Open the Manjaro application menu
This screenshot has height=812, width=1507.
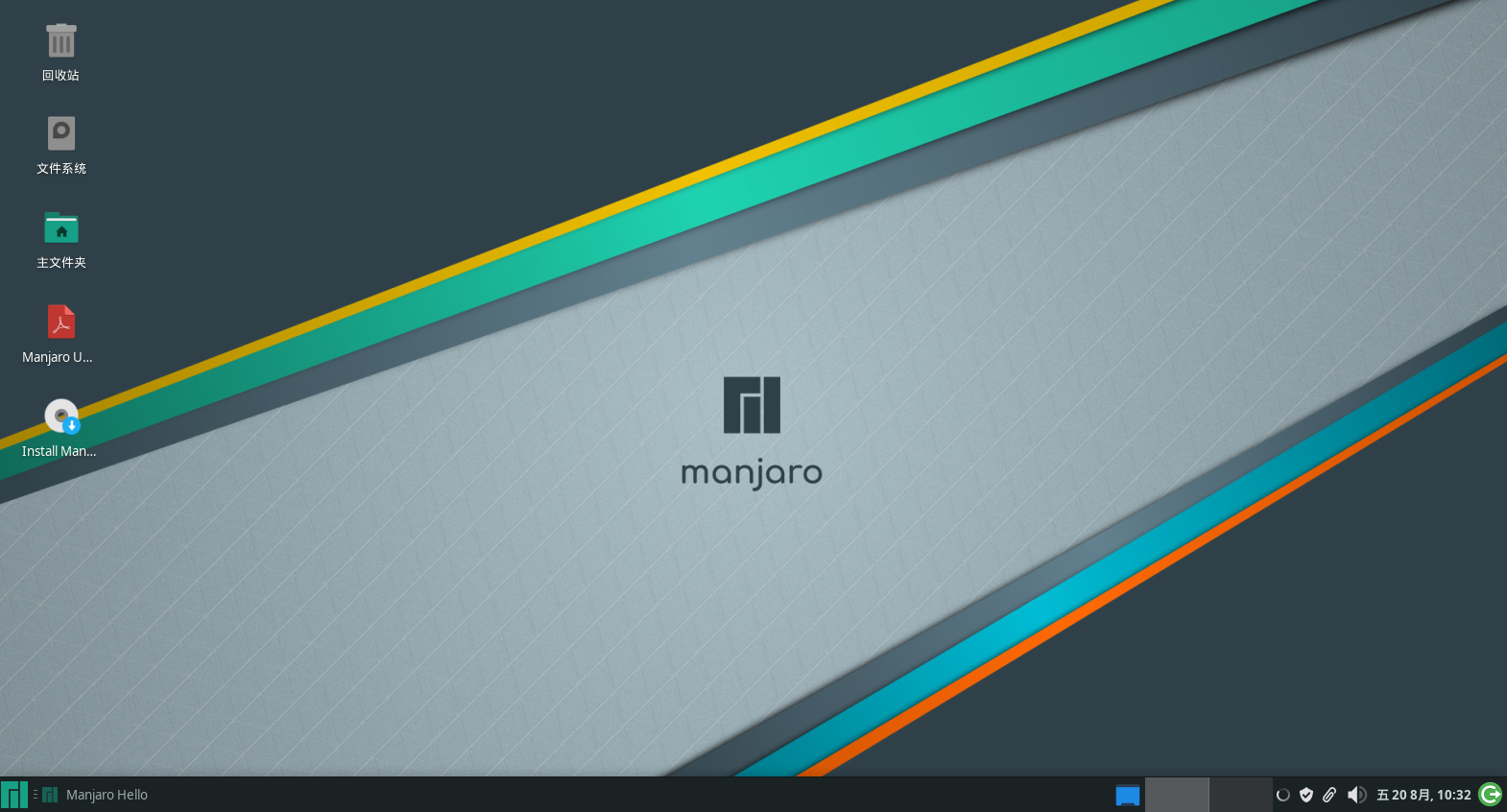(14, 795)
